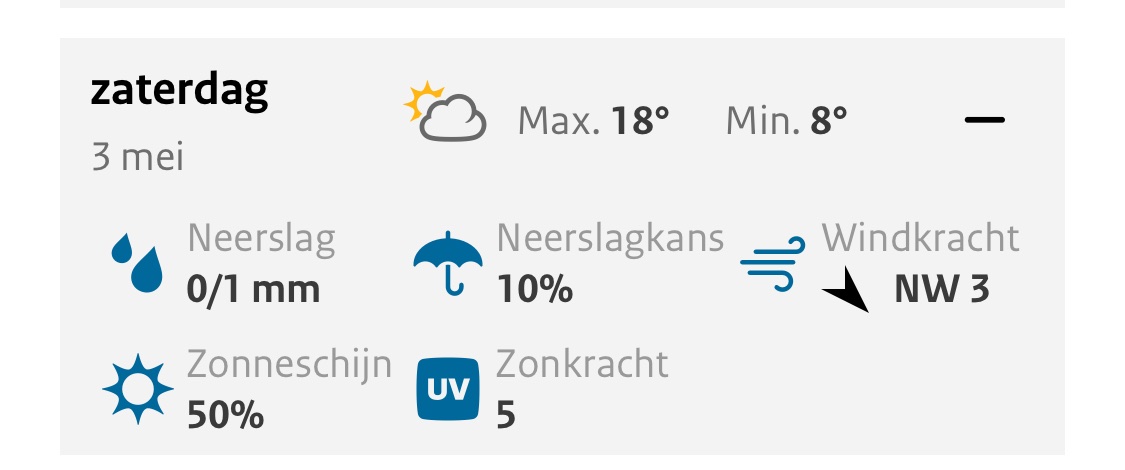The width and height of the screenshot is (1125, 470).
Task: Click the raindrops precipitation icon
Action: 137,264
